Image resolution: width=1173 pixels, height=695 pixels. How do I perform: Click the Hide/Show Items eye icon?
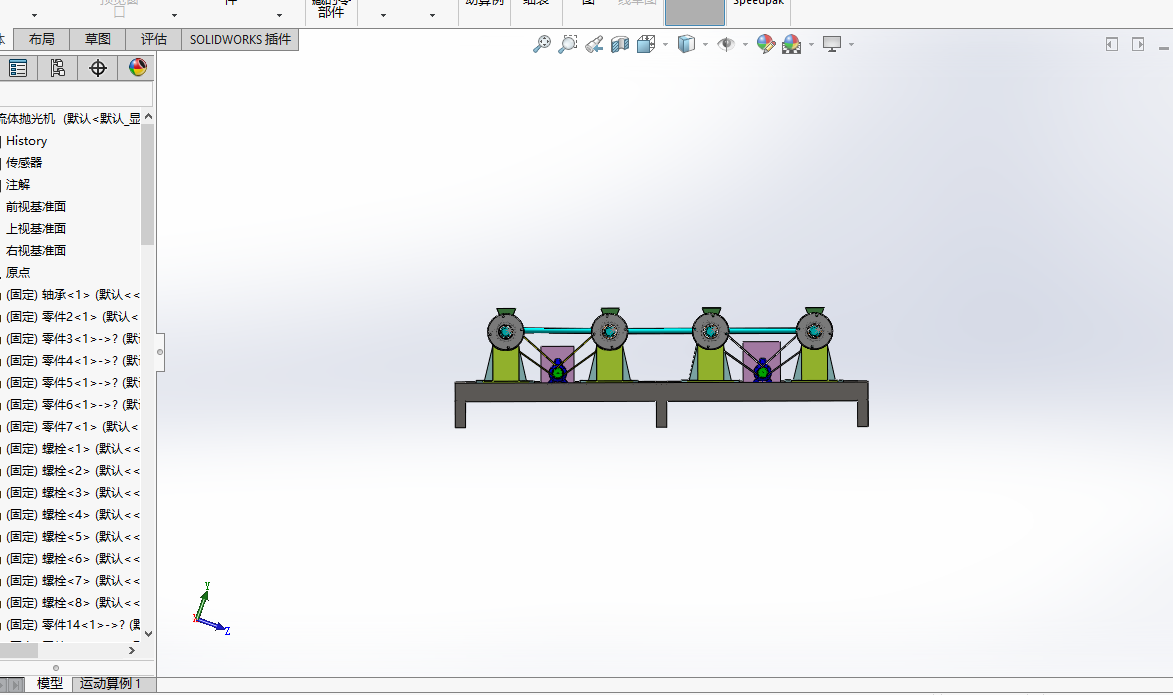tap(726, 44)
